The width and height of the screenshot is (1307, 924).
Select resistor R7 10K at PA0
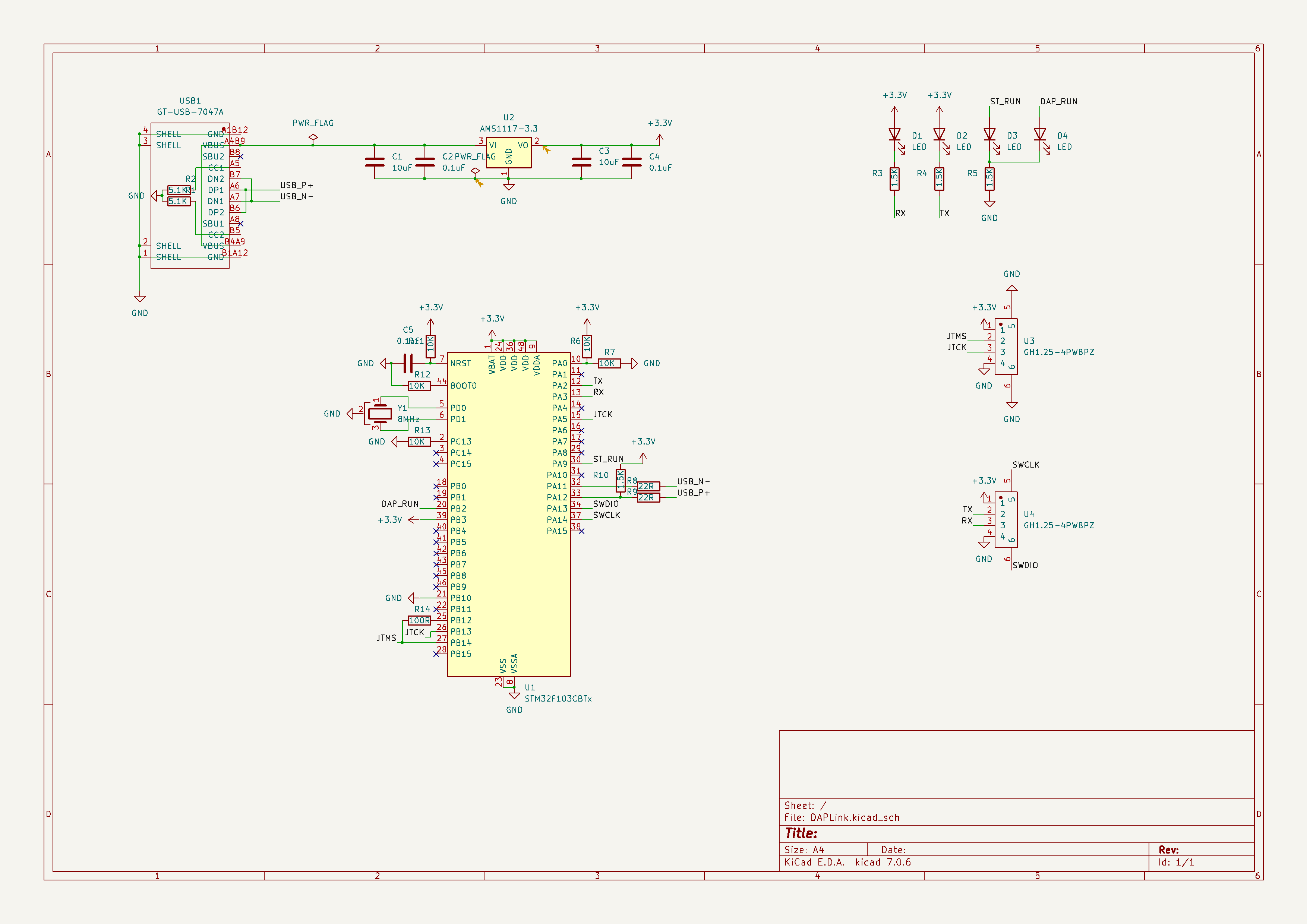[609, 363]
